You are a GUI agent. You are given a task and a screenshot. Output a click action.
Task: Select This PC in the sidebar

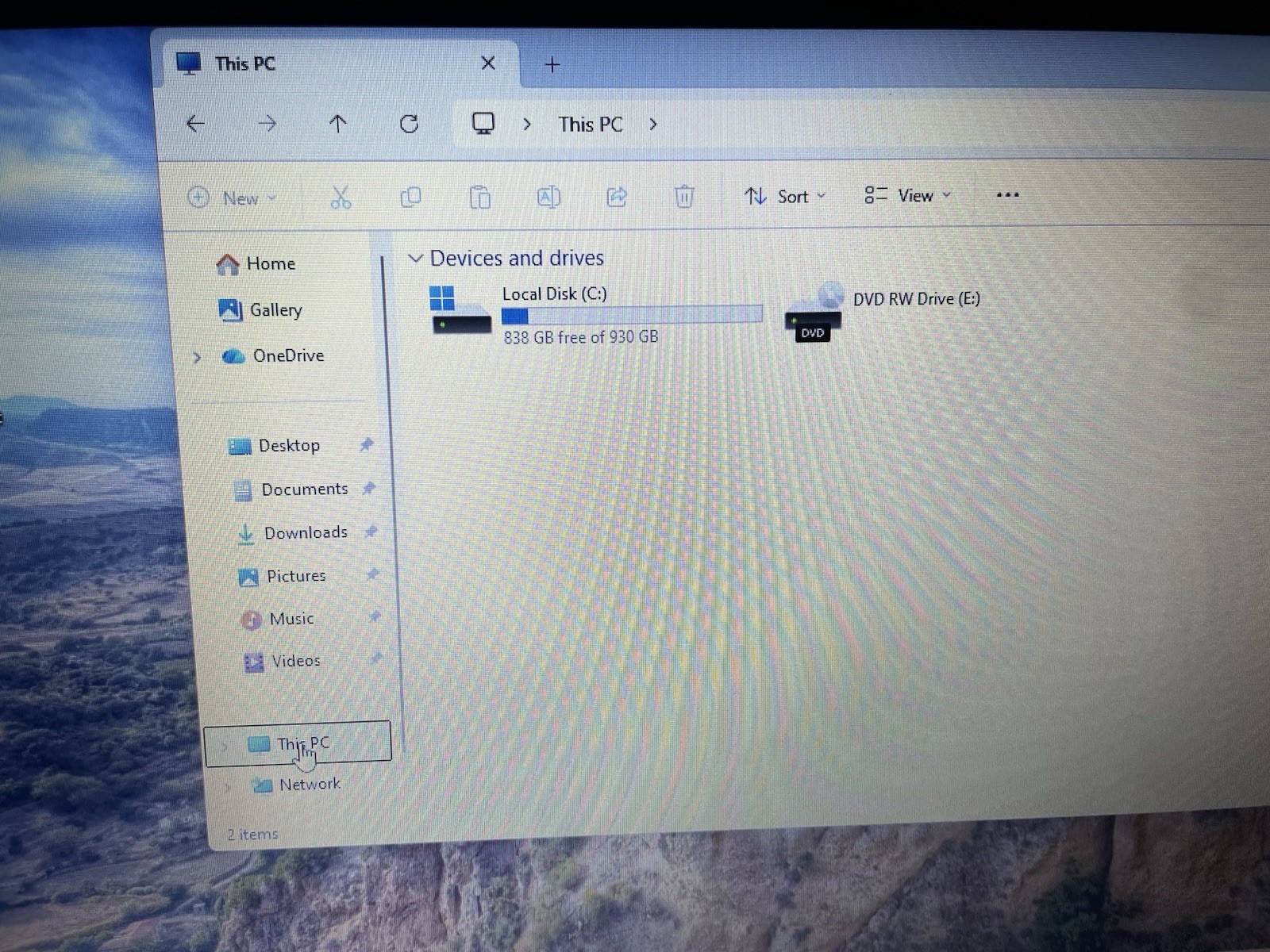298,744
